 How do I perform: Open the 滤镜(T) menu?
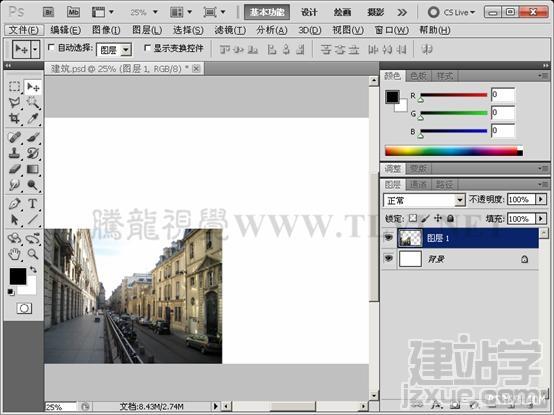click(230, 30)
